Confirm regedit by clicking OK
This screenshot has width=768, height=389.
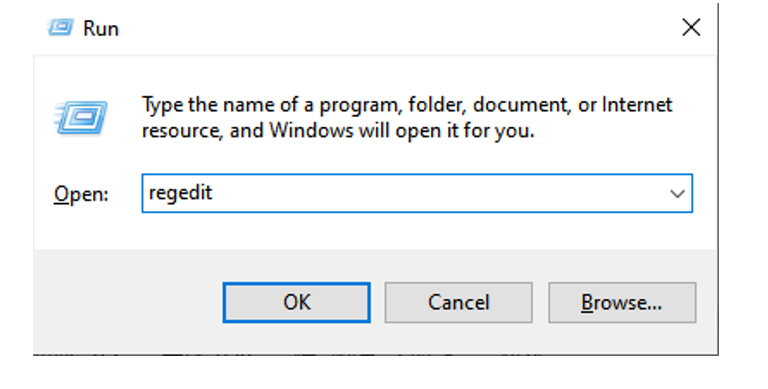point(296,302)
